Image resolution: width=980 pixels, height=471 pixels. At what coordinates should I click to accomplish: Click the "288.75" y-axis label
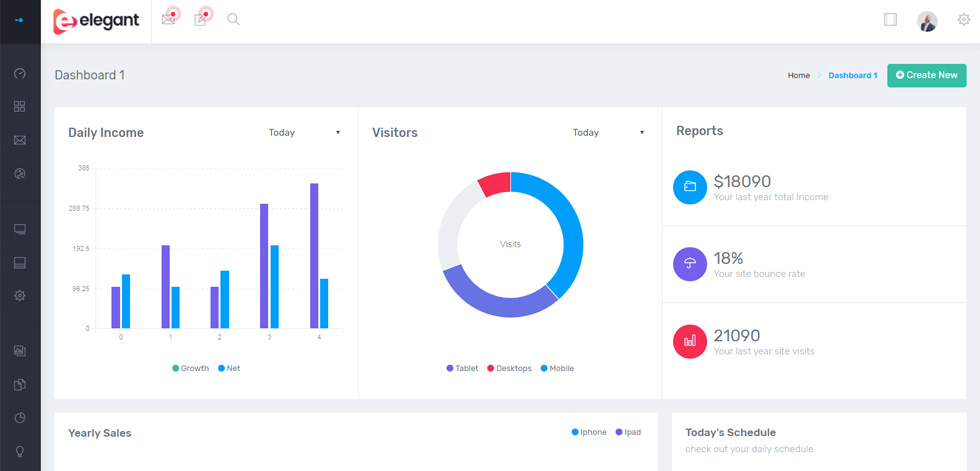pyautogui.click(x=79, y=209)
